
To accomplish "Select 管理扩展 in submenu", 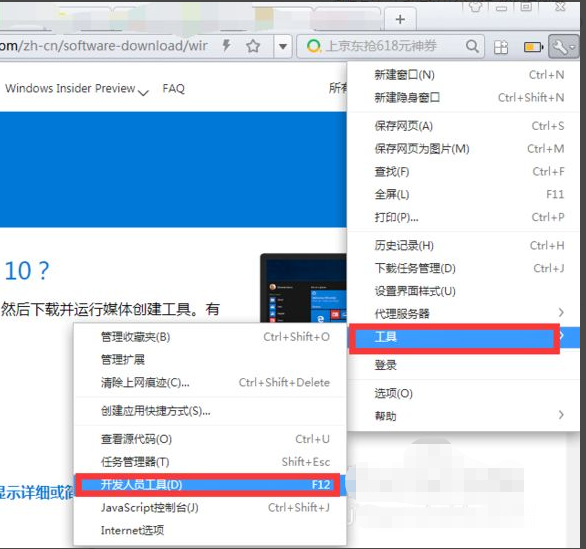I will 210,360.
